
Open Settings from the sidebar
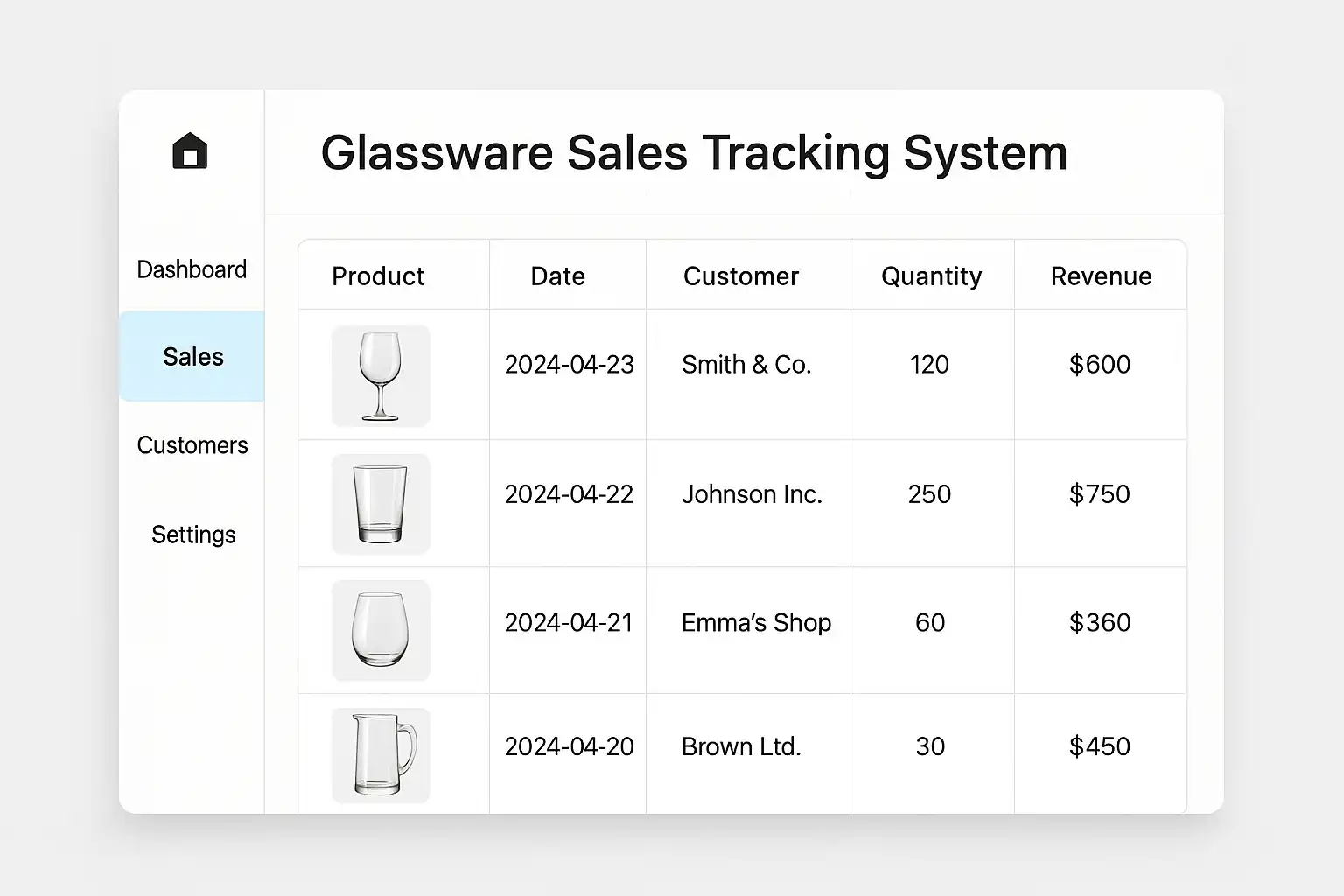pos(193,535)
